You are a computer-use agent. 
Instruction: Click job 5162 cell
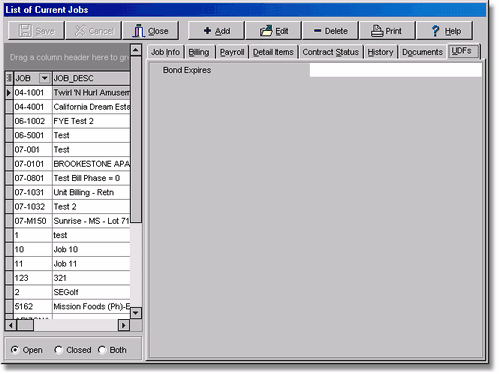point(33,307)
